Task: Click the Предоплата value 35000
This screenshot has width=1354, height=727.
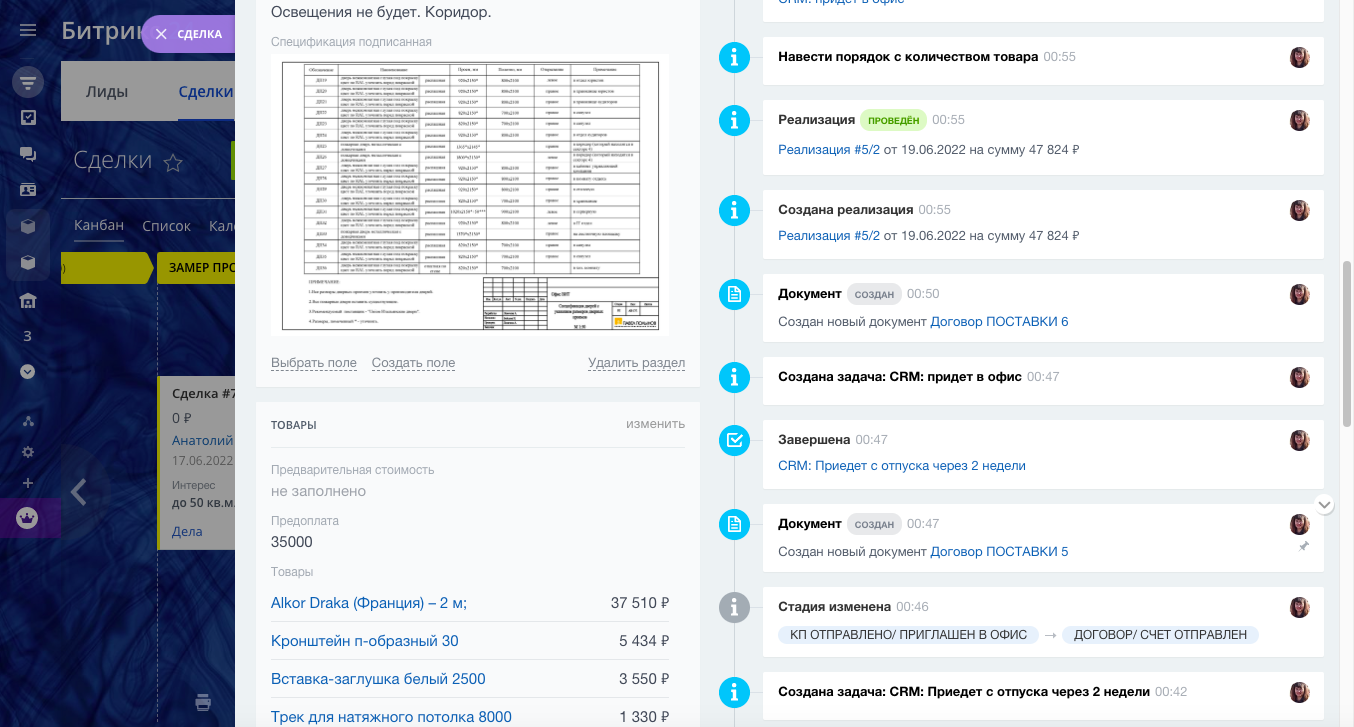Action: [x=292, y=542]
